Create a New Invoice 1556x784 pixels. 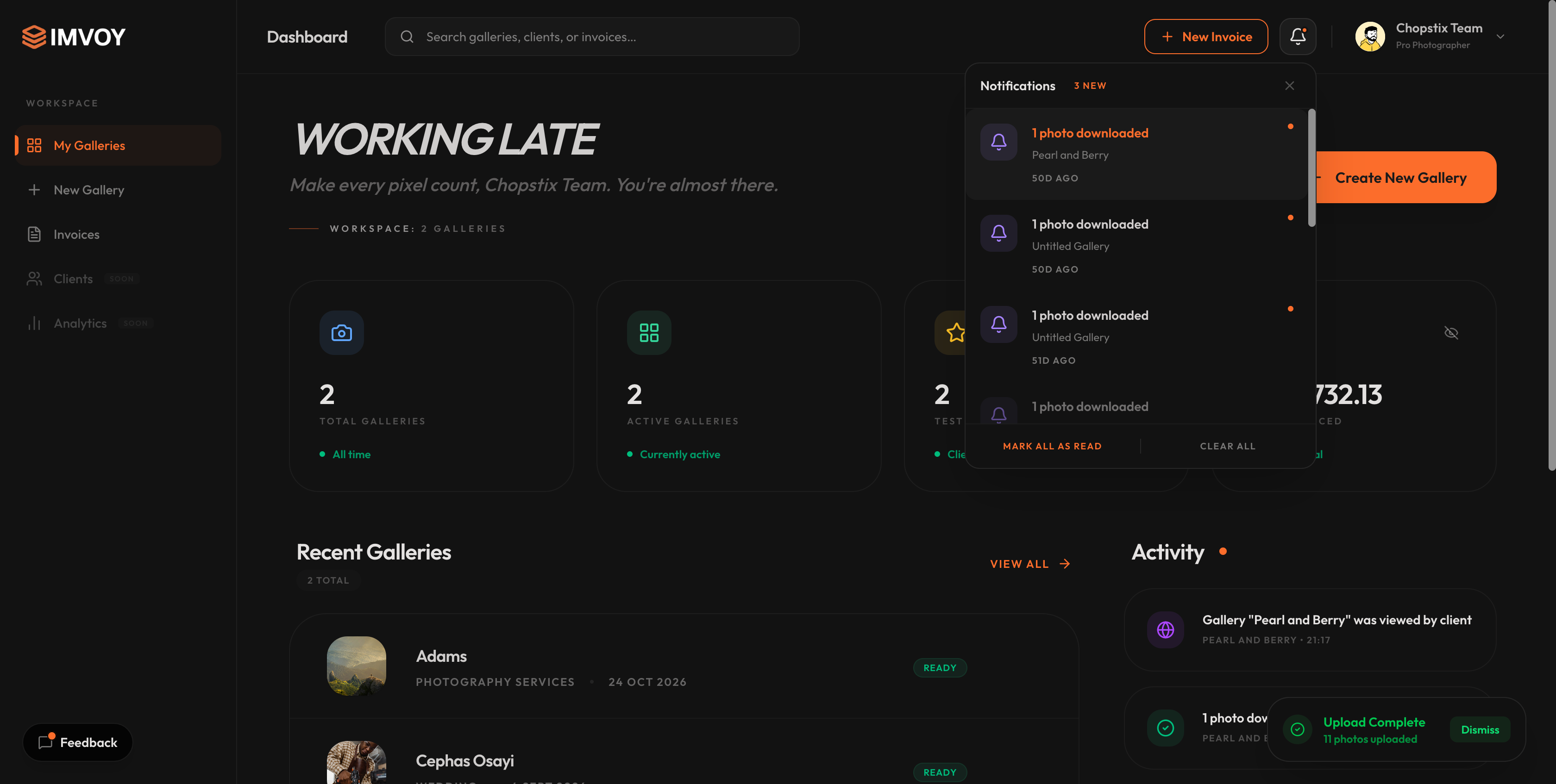click(x=1205, y=37)
